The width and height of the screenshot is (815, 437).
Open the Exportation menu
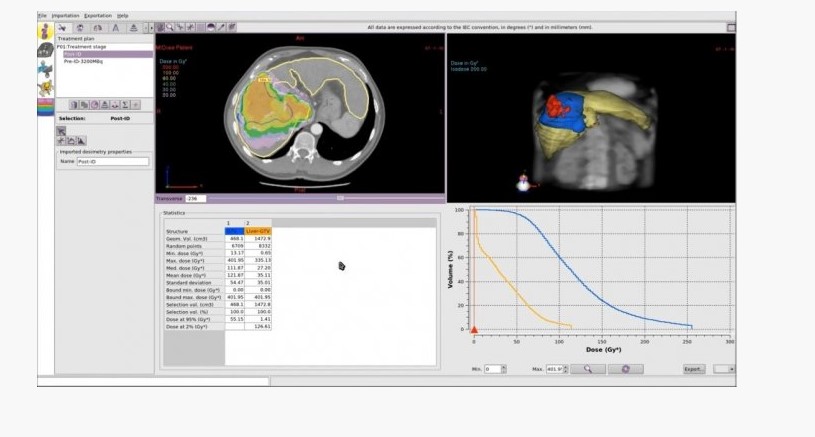pos(98,16)
